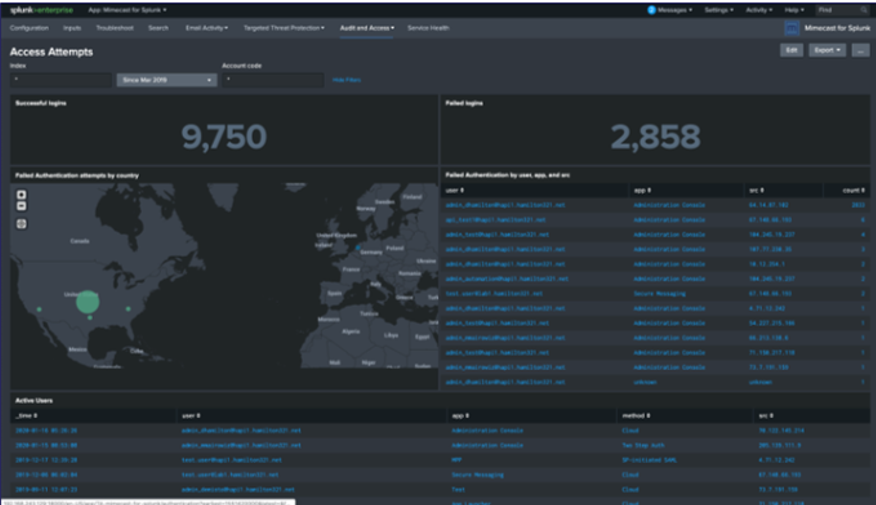Click the large US bubble on map
The height and width of the screenshot is (505, 876).
[88, 301]
